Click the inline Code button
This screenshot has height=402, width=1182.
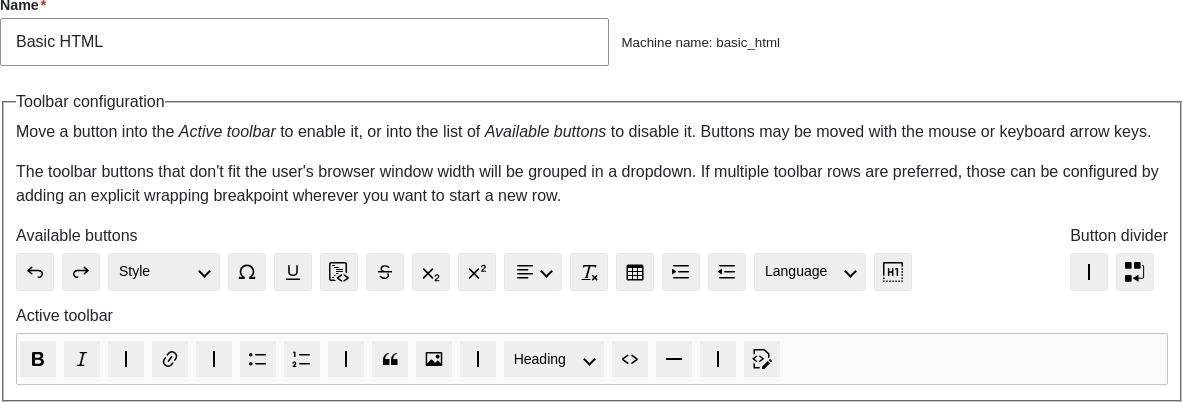point(629,359)
